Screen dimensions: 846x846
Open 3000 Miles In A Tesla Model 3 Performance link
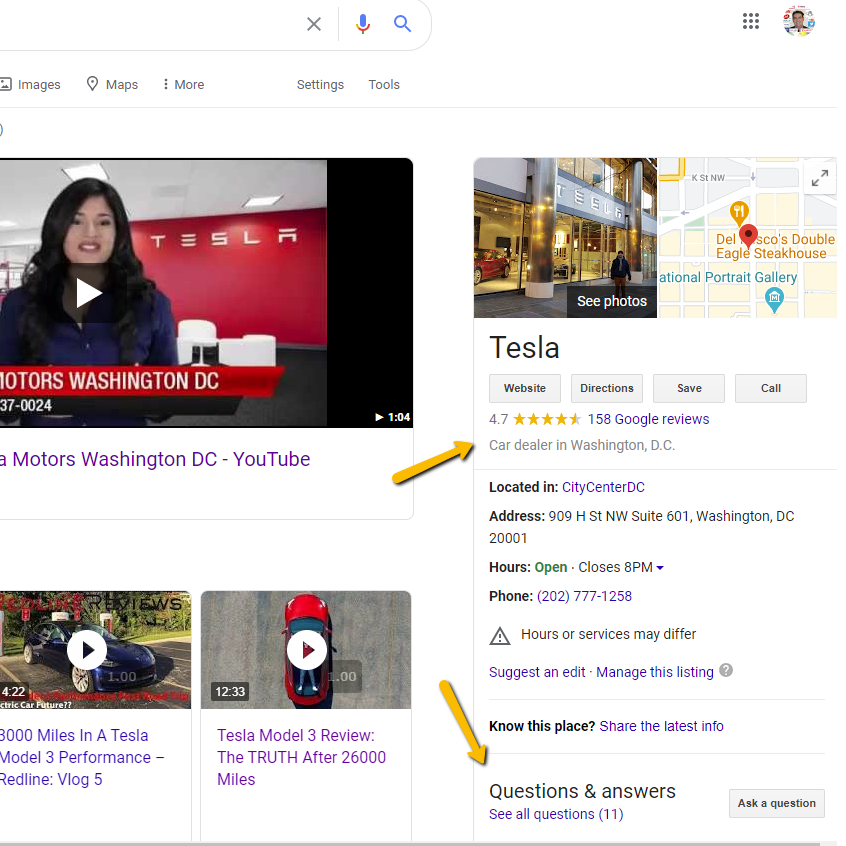tap(81, 758)
